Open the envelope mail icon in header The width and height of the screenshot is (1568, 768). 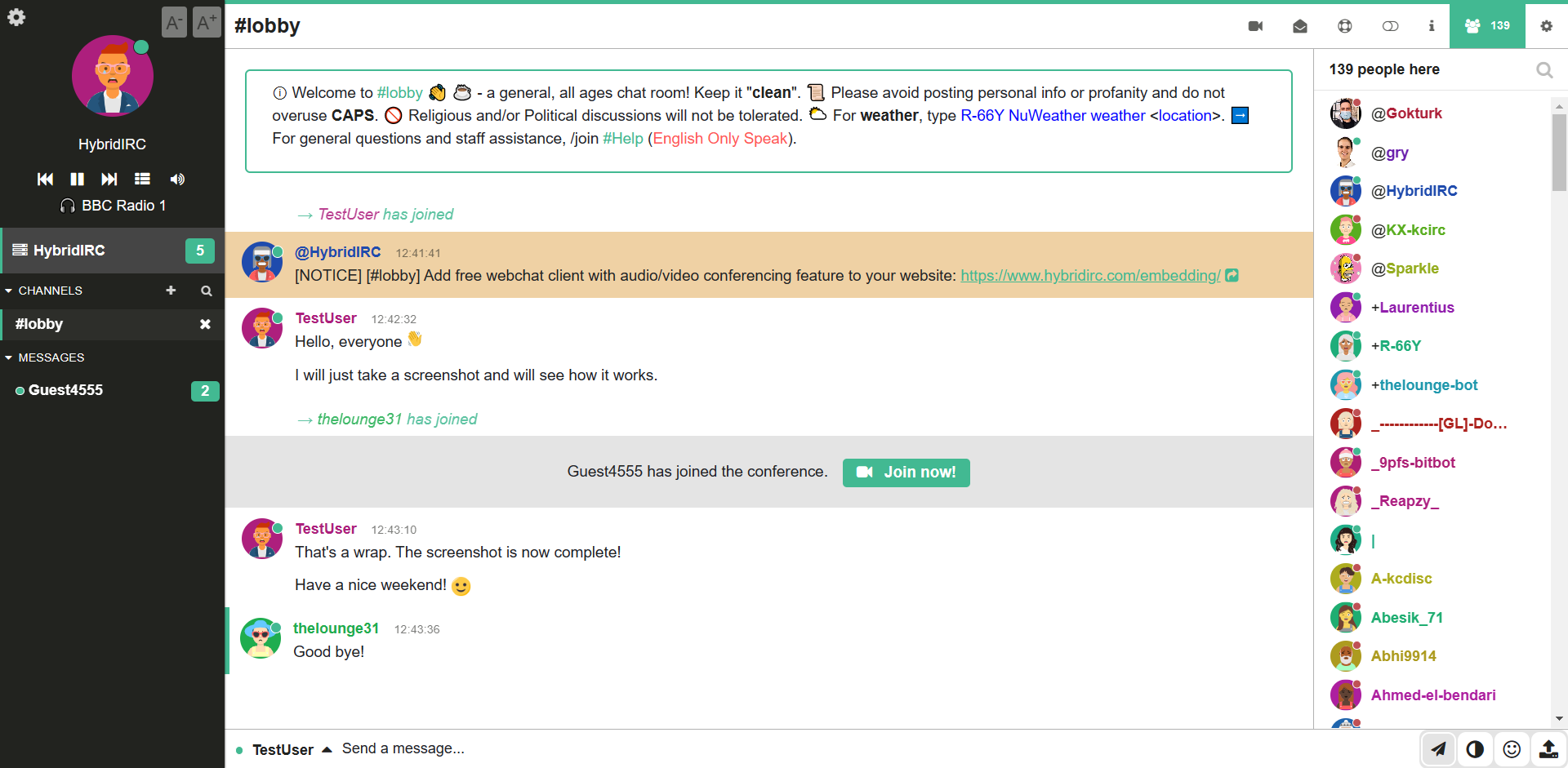coord(1300,26)
